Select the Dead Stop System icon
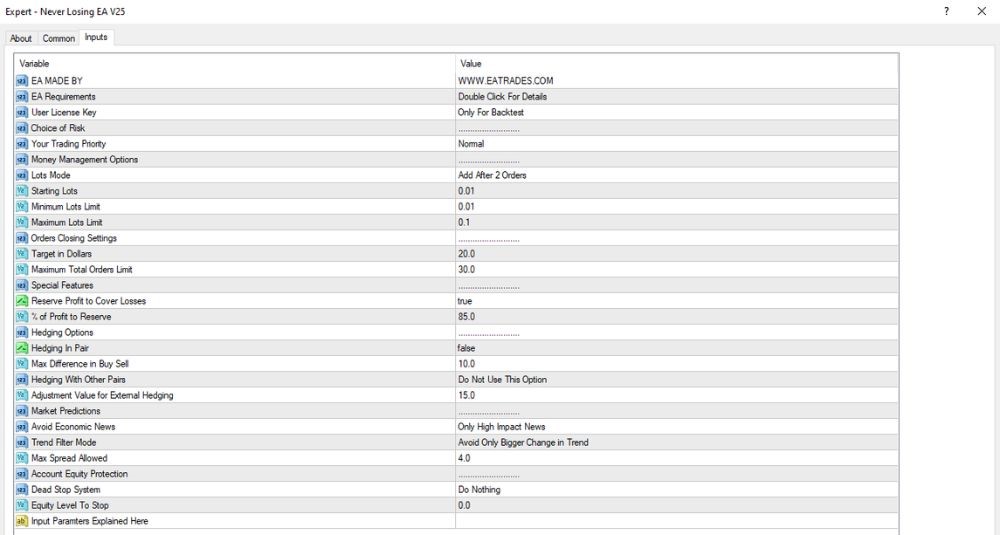This screenshot has width=1000, height=535. 22,490
